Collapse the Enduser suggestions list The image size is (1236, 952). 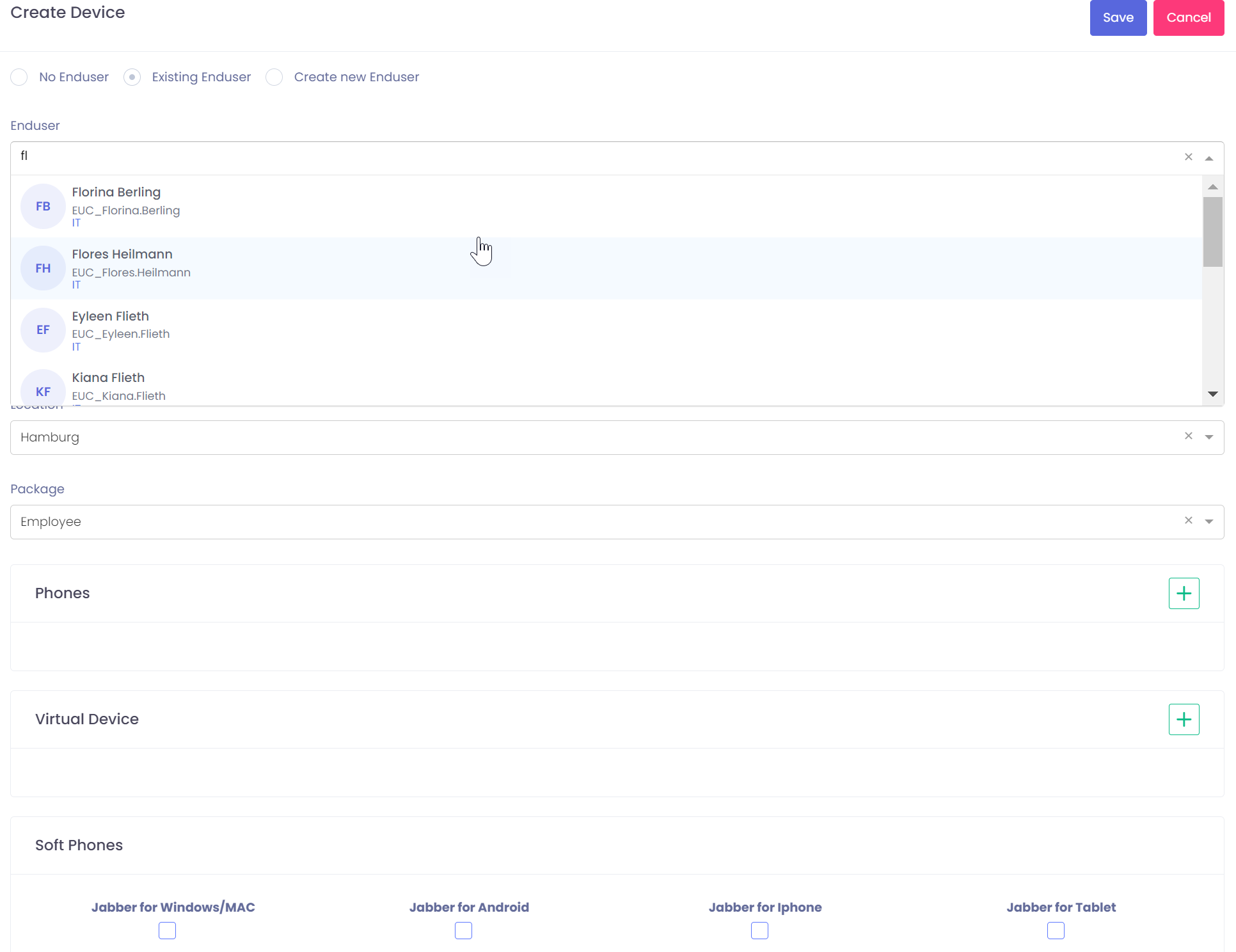pos(1209,157)
